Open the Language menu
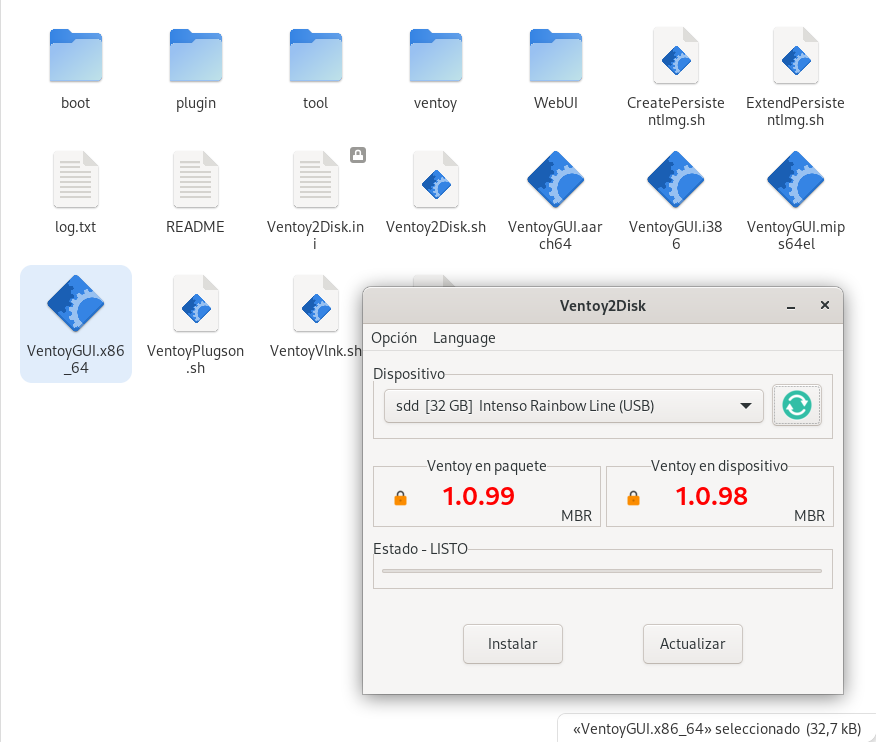 [464, 338]
